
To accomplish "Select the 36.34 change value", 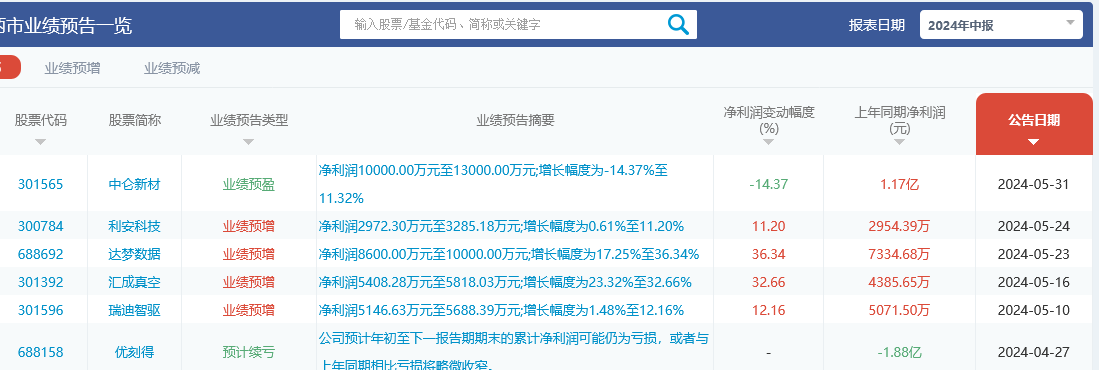I will point(769,254).
